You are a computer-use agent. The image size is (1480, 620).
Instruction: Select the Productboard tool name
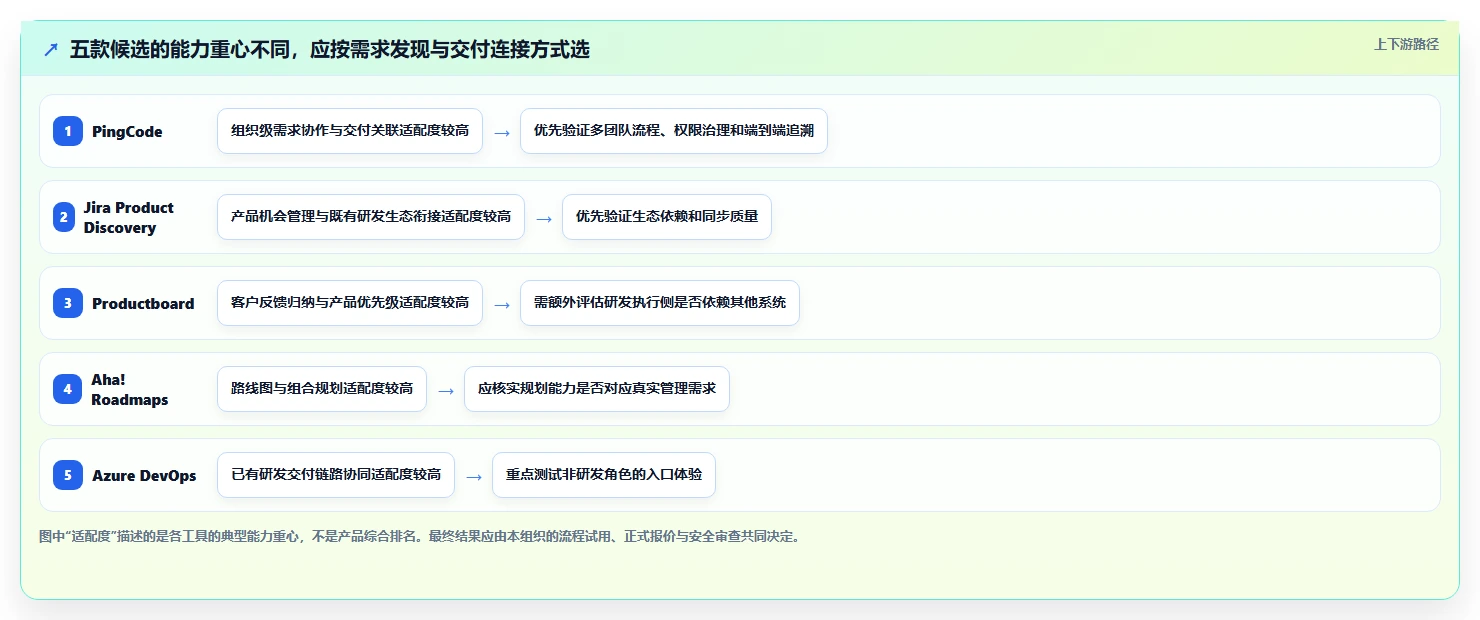tap(143, 304)
